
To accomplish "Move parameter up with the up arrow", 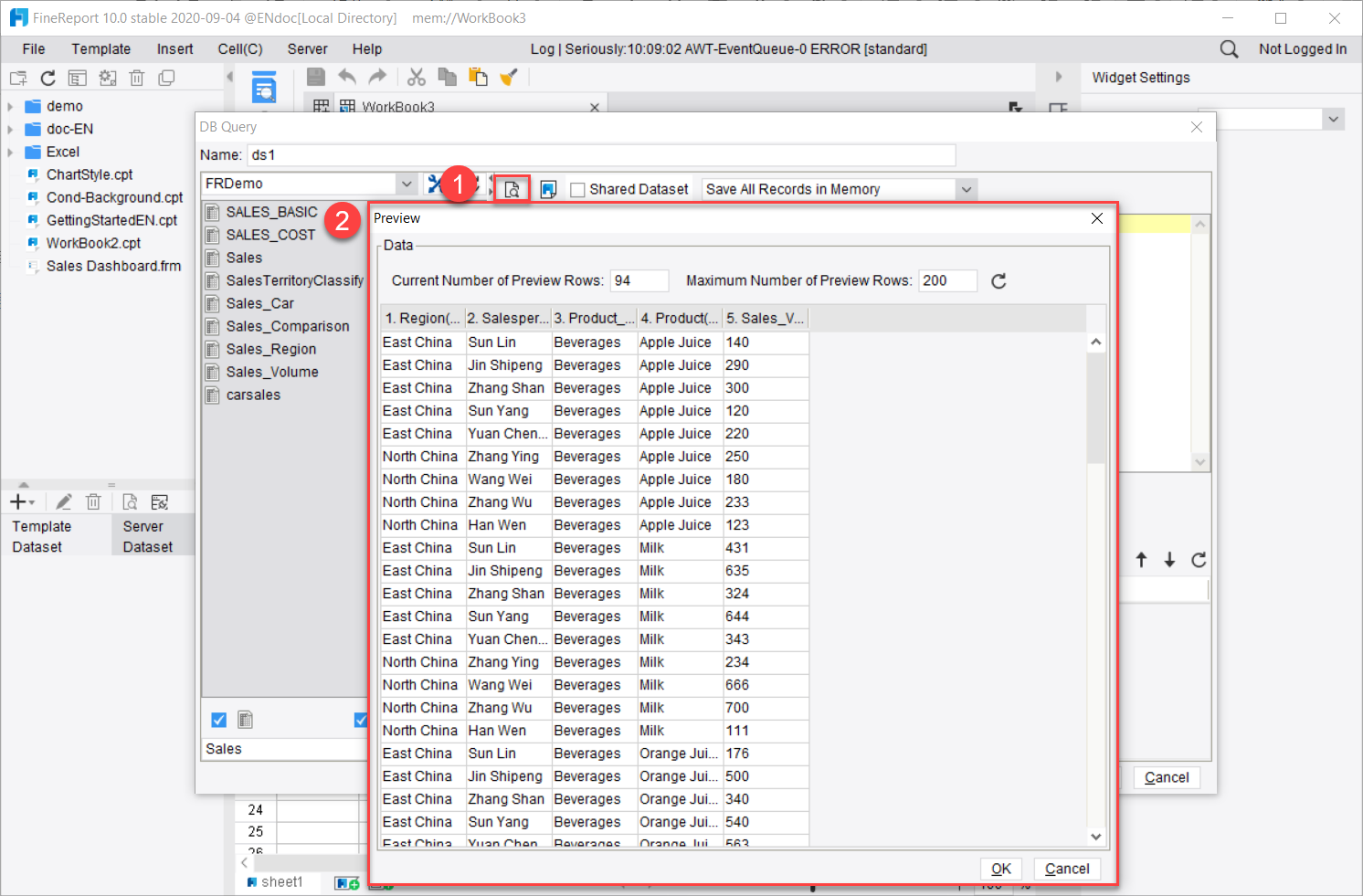I will [1141, 560].
